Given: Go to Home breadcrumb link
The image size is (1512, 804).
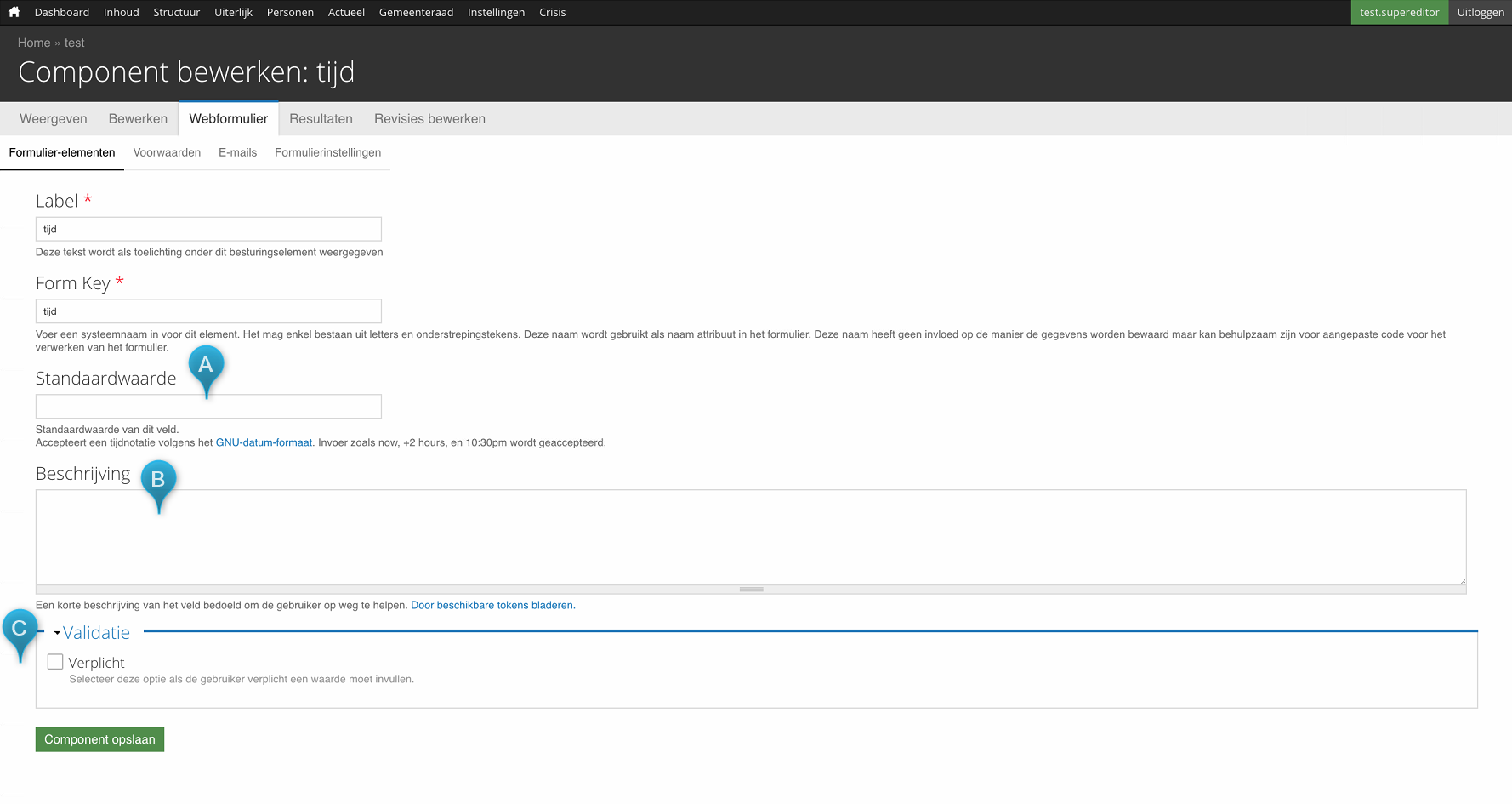Looking at the screenshot, I should (x=34, y=43).
